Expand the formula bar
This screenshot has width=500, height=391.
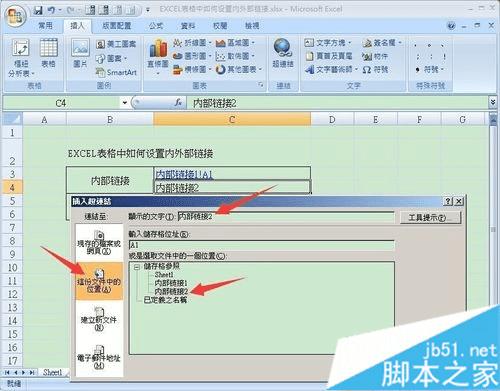pyautogui.click(x=493, y=103)
